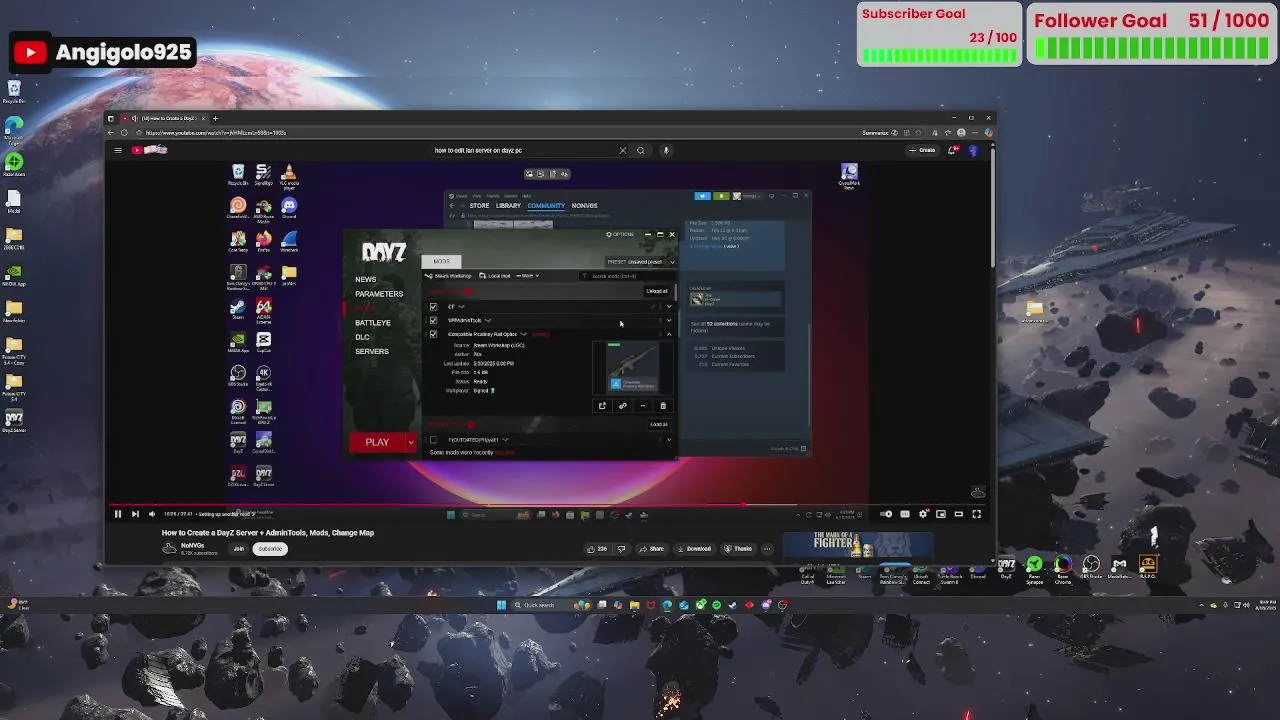This screenshot has width=1280, height=720.
Task: Uncheck Compatible Picatinny Rail Optics checkbox
Action: [x=433, y=334]
